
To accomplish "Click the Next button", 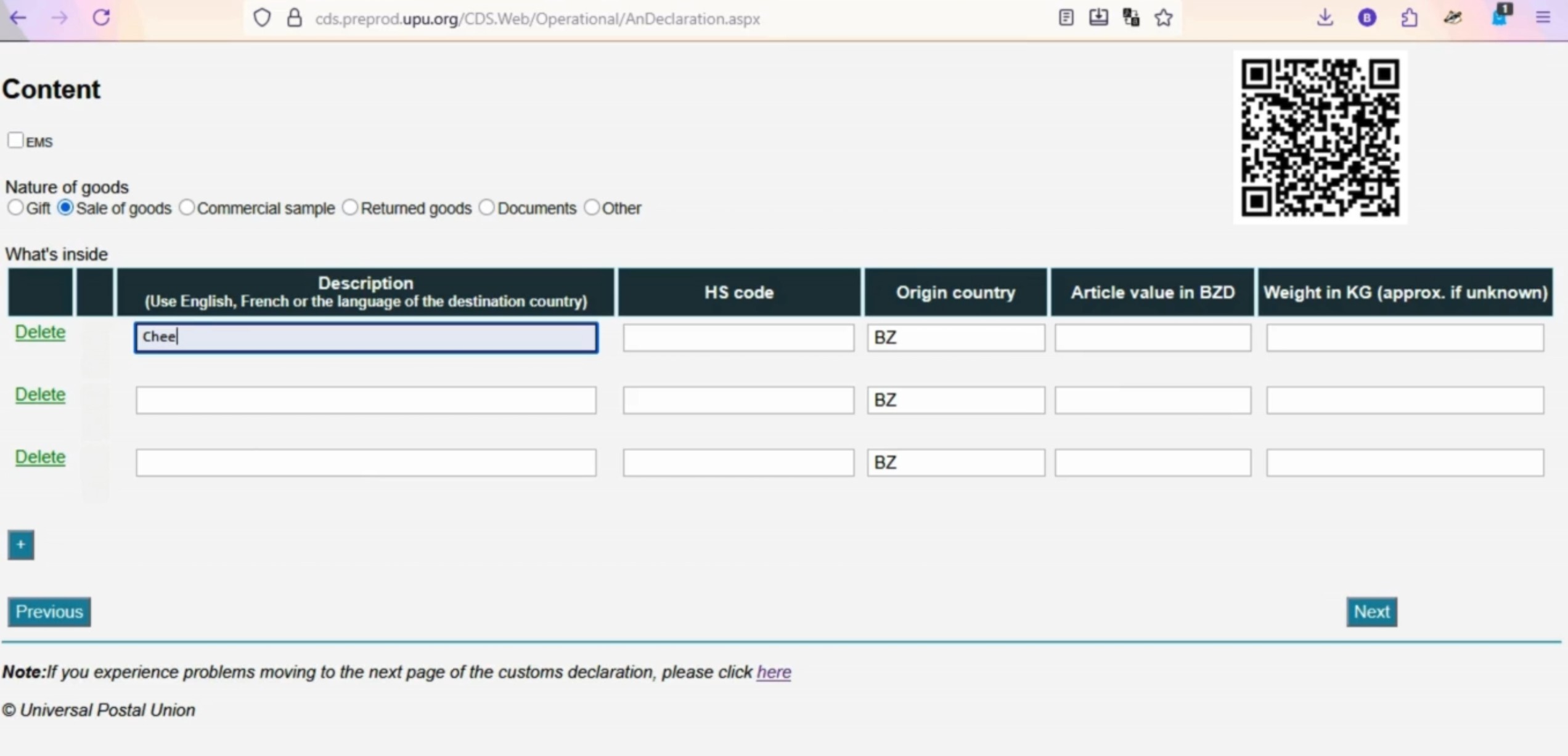I will pyautogui.click(x=1371, y=612).
